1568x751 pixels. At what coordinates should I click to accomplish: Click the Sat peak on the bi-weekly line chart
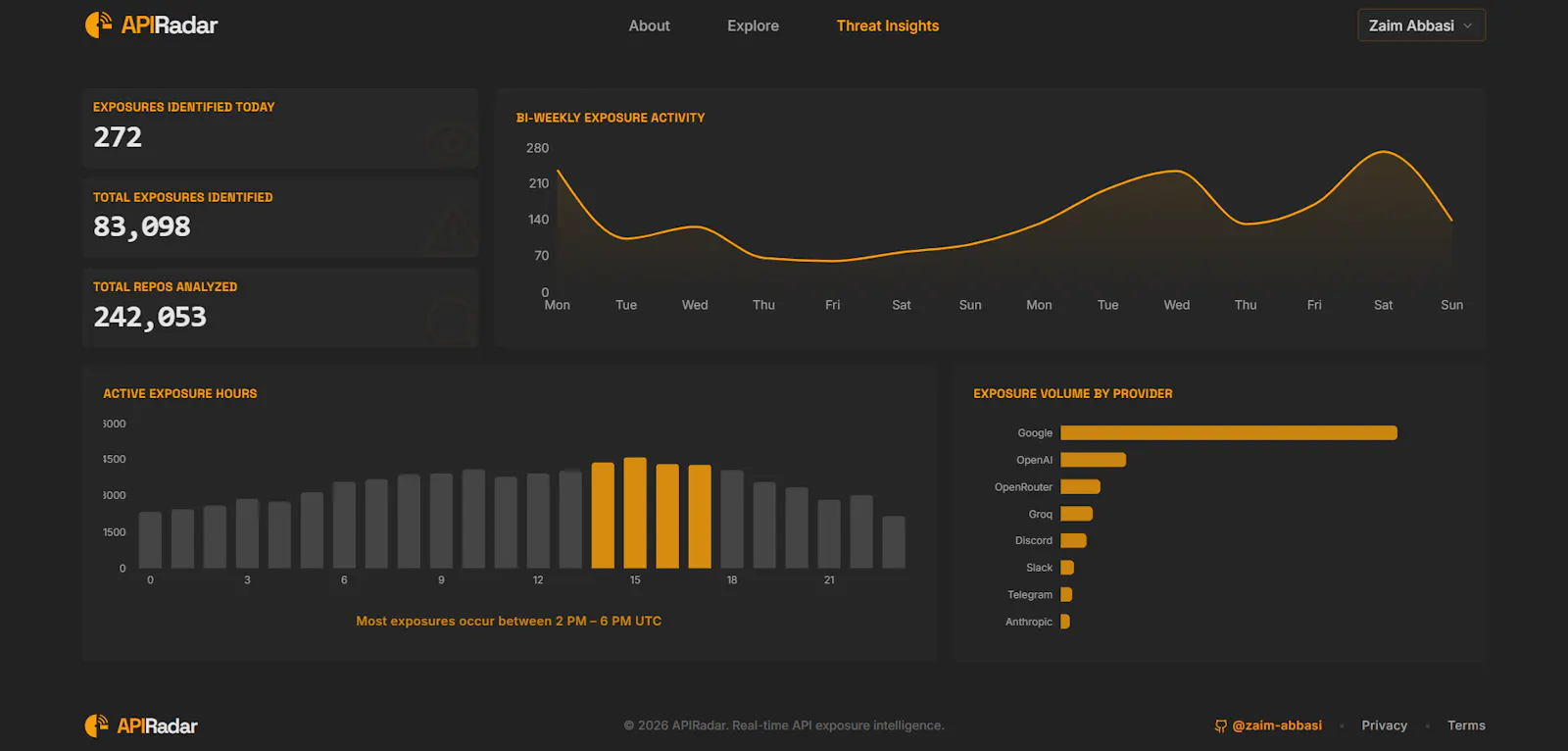click(x=1383, y=153)
